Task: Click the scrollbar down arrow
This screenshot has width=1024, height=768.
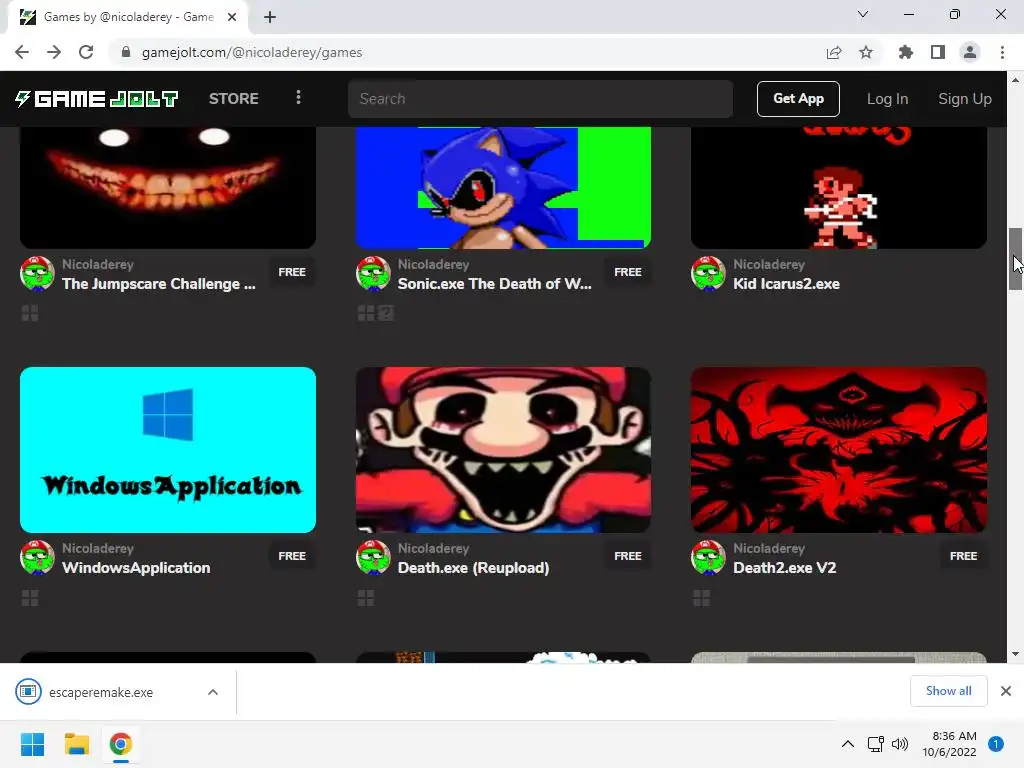Action: pos(1015,654)
